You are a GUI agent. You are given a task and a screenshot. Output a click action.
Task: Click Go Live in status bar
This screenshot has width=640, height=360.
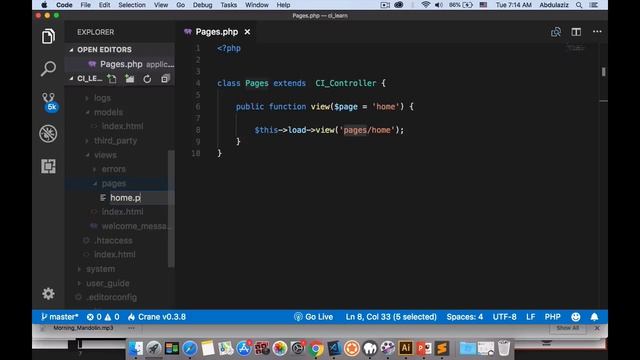[x=313, y=317]
